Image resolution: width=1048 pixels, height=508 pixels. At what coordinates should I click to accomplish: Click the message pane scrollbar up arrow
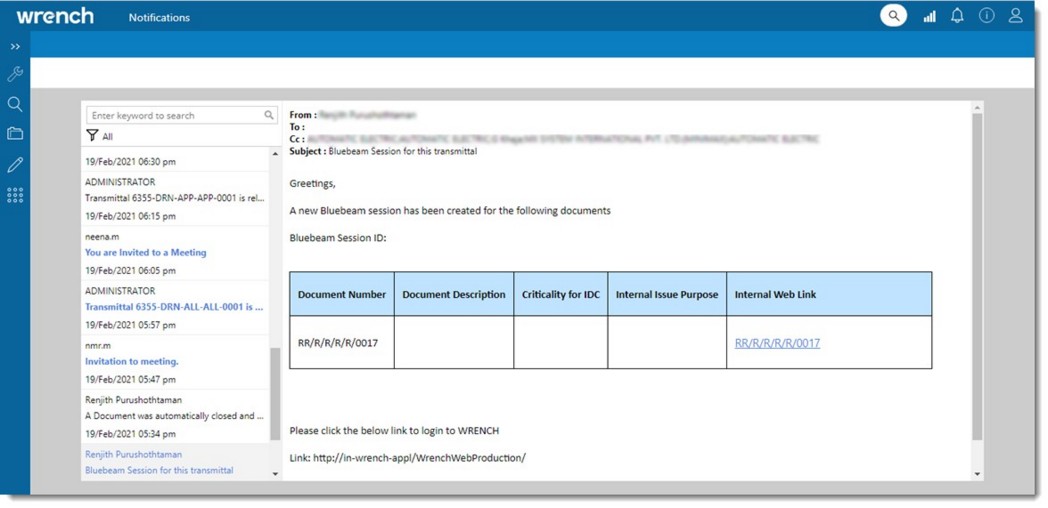pyautogui.click(x=977, y=108)
